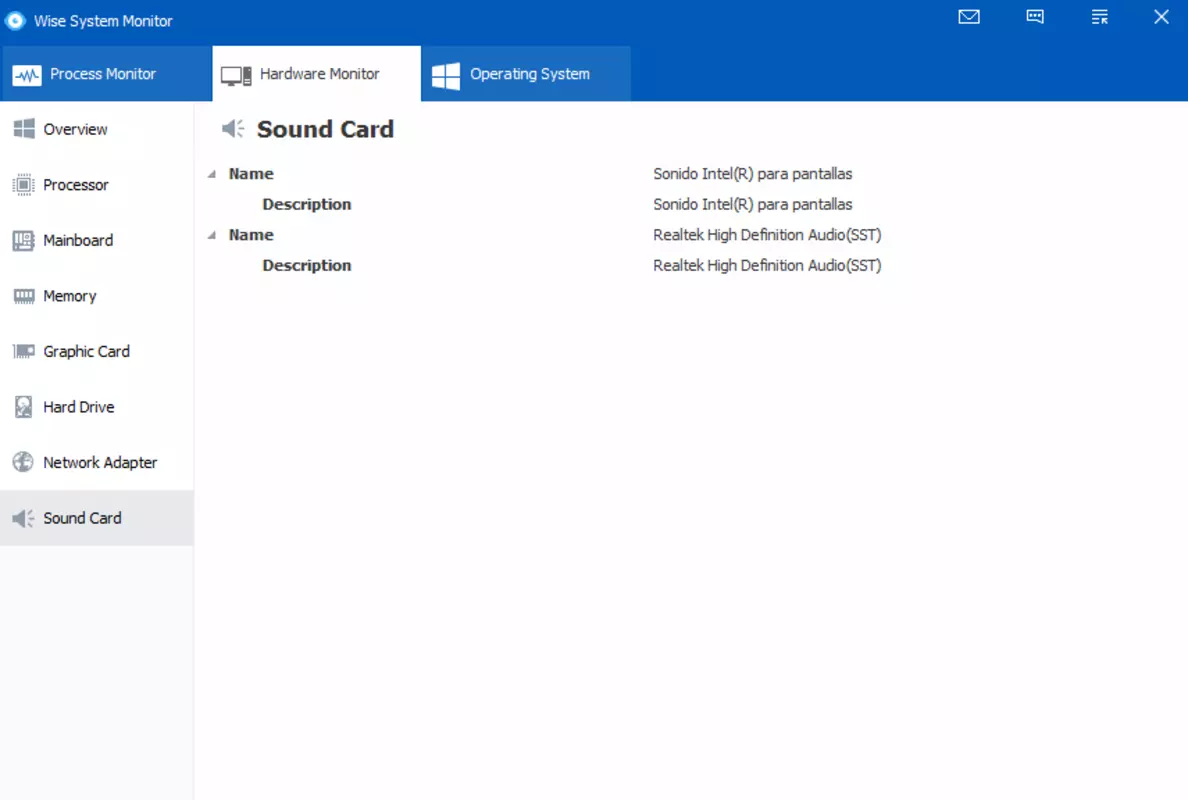Open the menu list icon in title bar
The width and height of the screenshot is (1188, 800).
1099,17
